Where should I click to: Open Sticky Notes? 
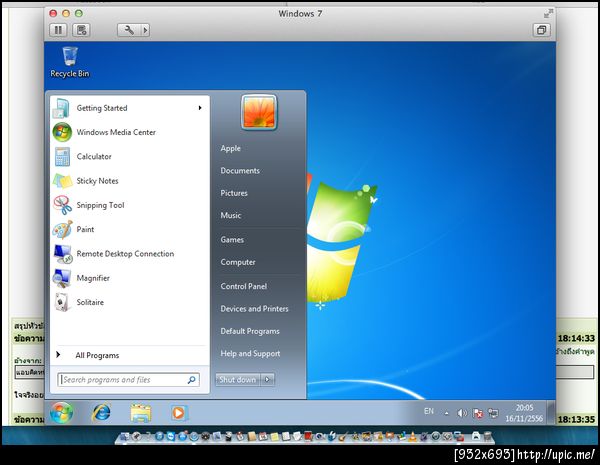click(x=130, y=181)
